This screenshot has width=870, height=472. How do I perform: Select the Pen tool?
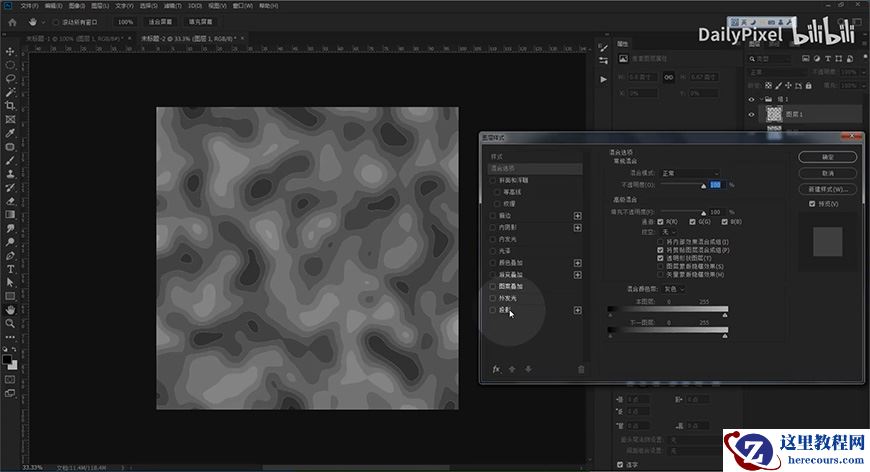click(10, 256)
